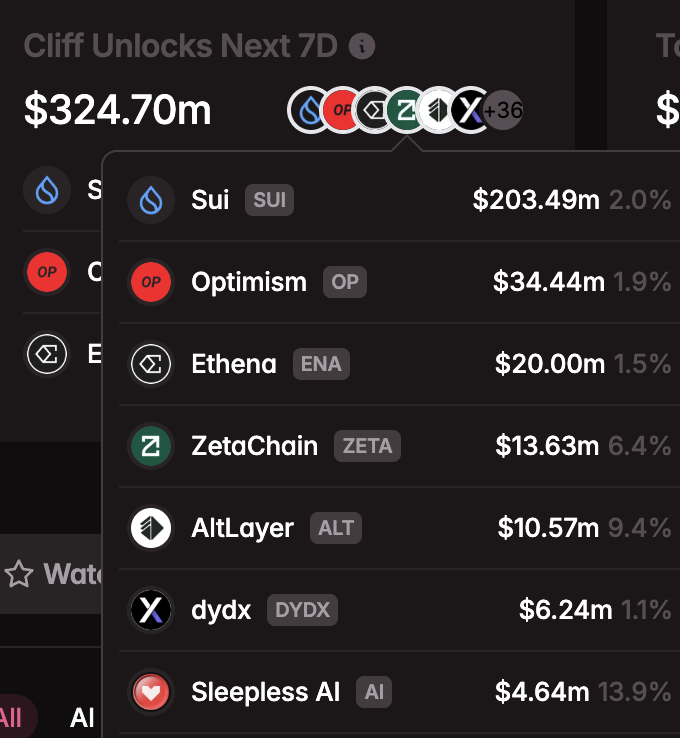Click the Ethena logo in the popup list

151,364
